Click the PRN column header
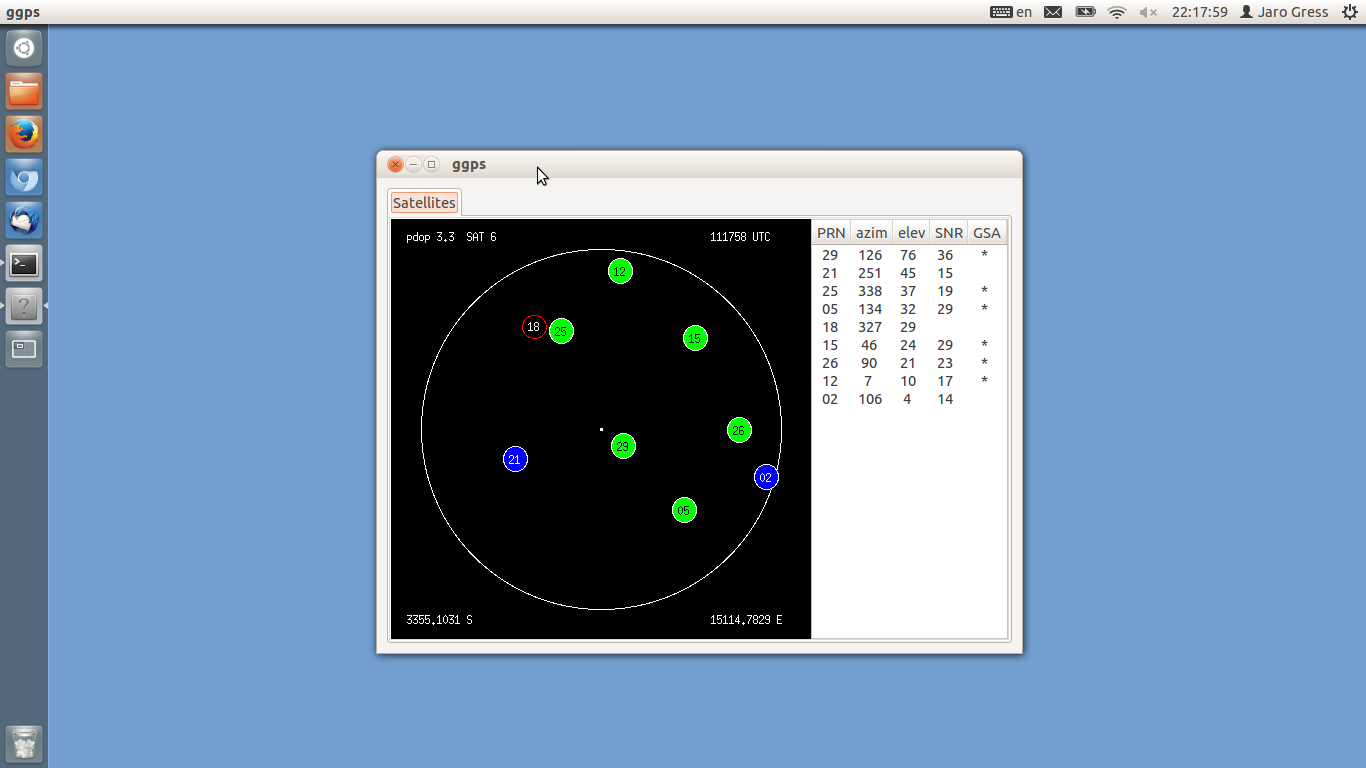1366x768 pixels. pos(830,232)
